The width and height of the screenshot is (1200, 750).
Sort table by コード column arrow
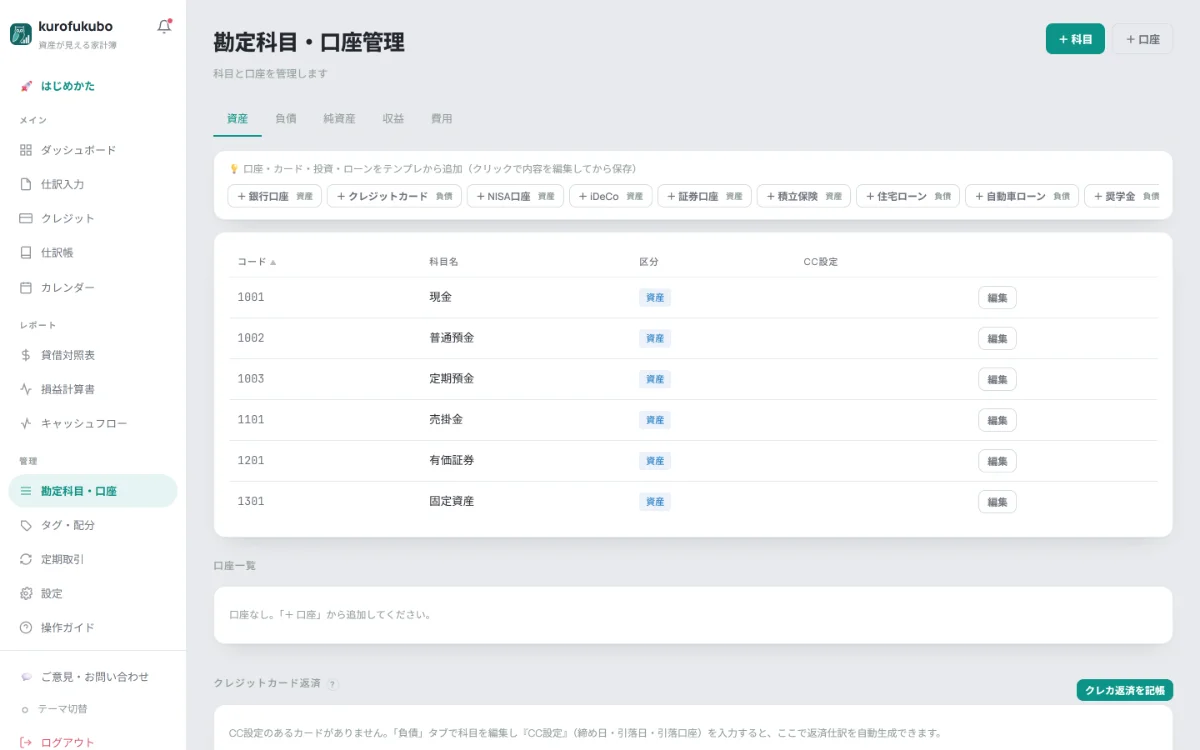point(273,262)
